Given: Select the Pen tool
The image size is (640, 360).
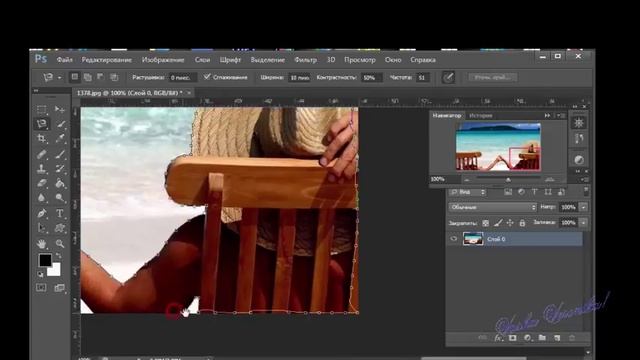Looking at the screenshot, I should [x=41, y=213].
